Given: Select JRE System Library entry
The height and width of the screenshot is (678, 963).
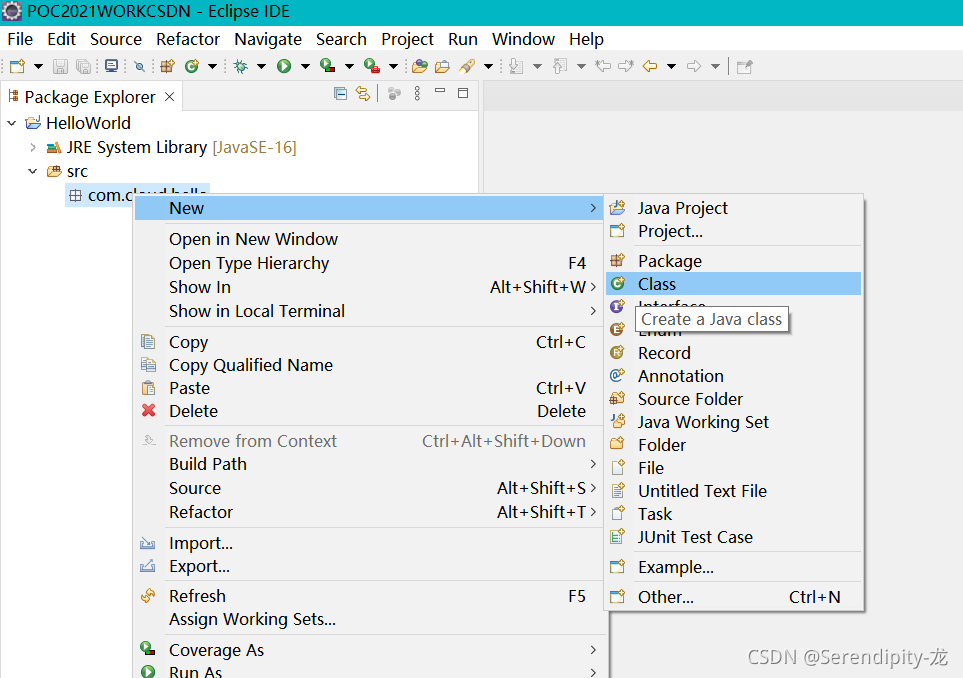Looking at the screenshot, I should pos(181,147).
